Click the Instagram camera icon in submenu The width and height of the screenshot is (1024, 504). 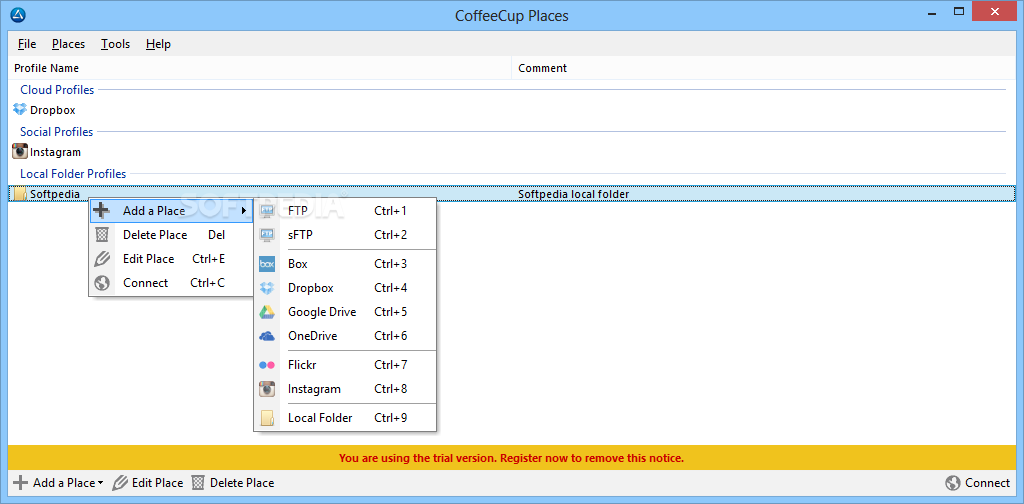click(x=267, y=389)
